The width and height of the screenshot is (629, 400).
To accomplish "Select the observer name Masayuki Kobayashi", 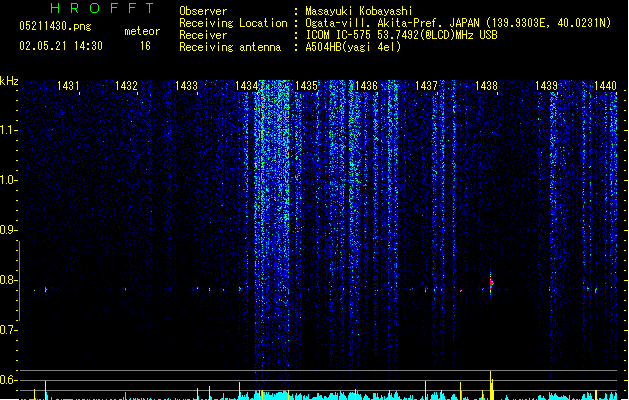I will tap(359, 11).
